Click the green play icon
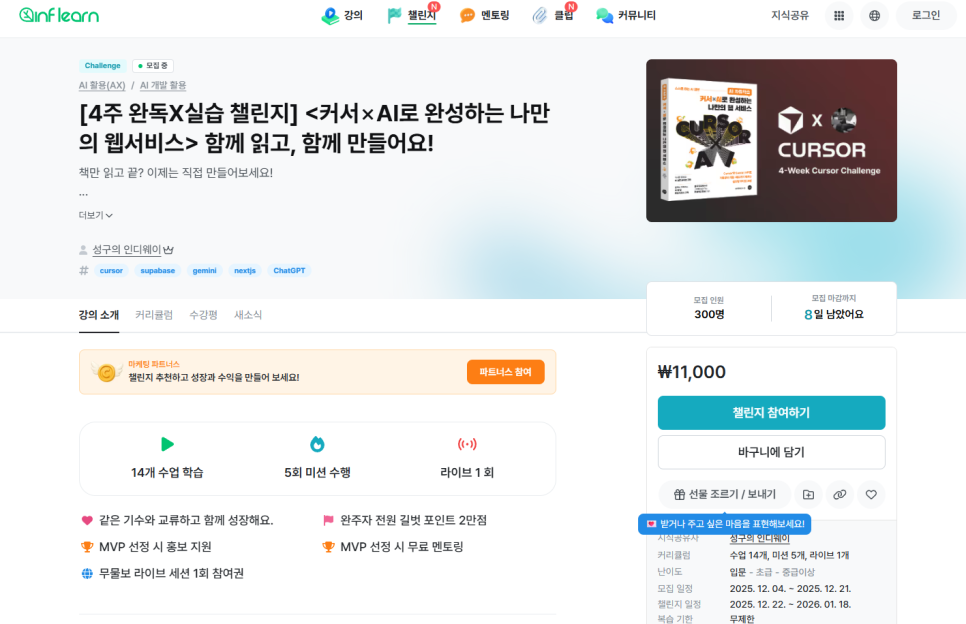The image size is (966, 624). 167,444
